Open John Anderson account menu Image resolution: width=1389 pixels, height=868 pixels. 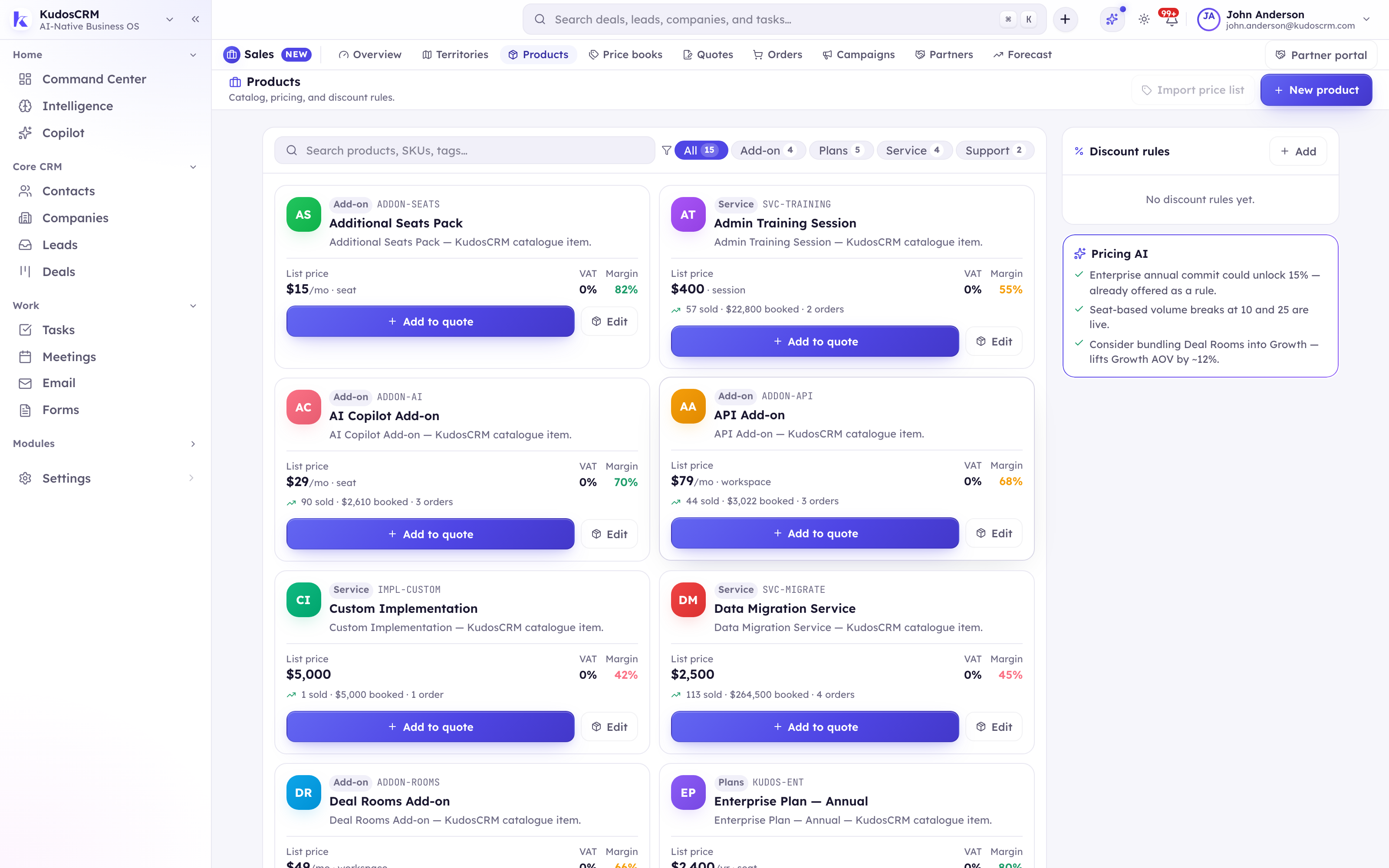click(x=1284, y=20)
